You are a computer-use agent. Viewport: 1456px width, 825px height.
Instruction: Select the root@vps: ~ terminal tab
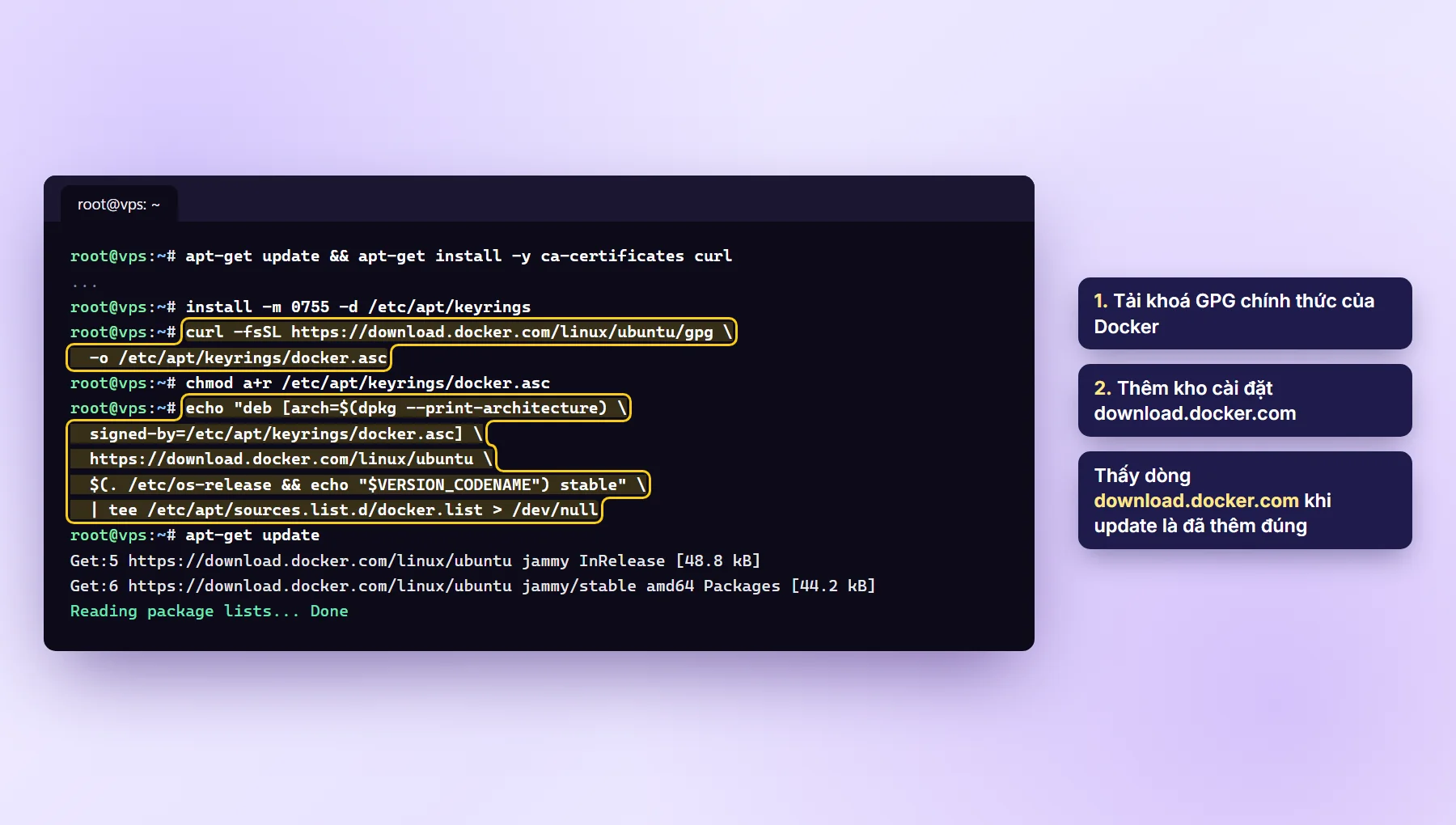[119, 205]
